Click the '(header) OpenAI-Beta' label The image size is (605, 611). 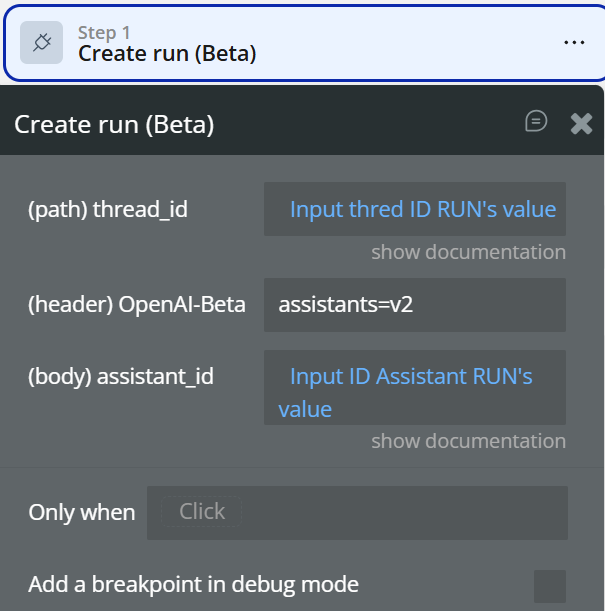[x=137, y=305]
